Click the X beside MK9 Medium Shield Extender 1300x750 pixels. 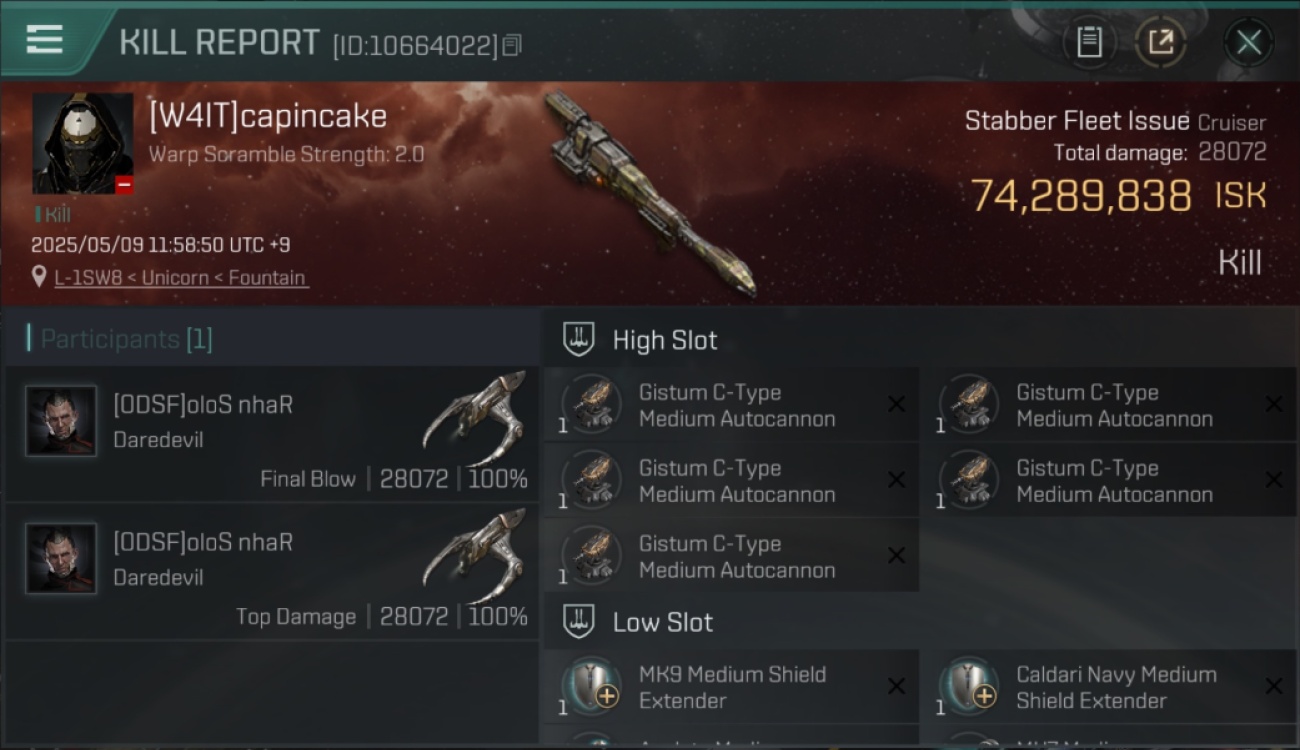[896, 686]
